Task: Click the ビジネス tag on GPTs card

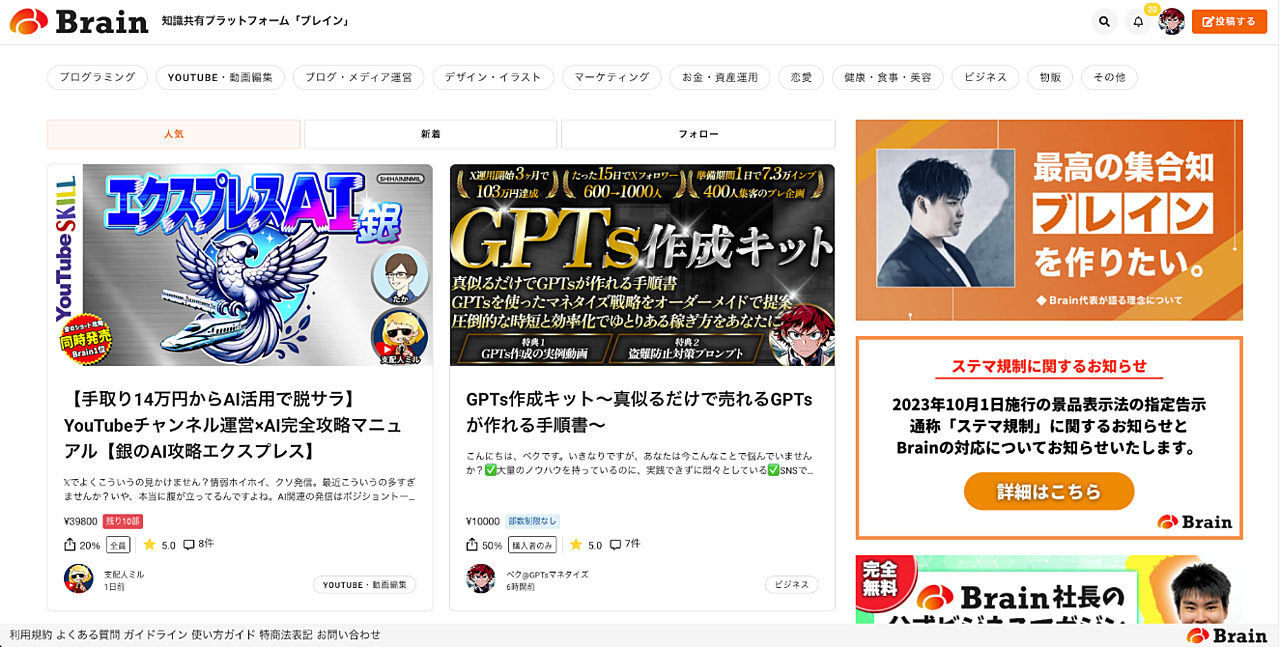Action: click(792, 584)
